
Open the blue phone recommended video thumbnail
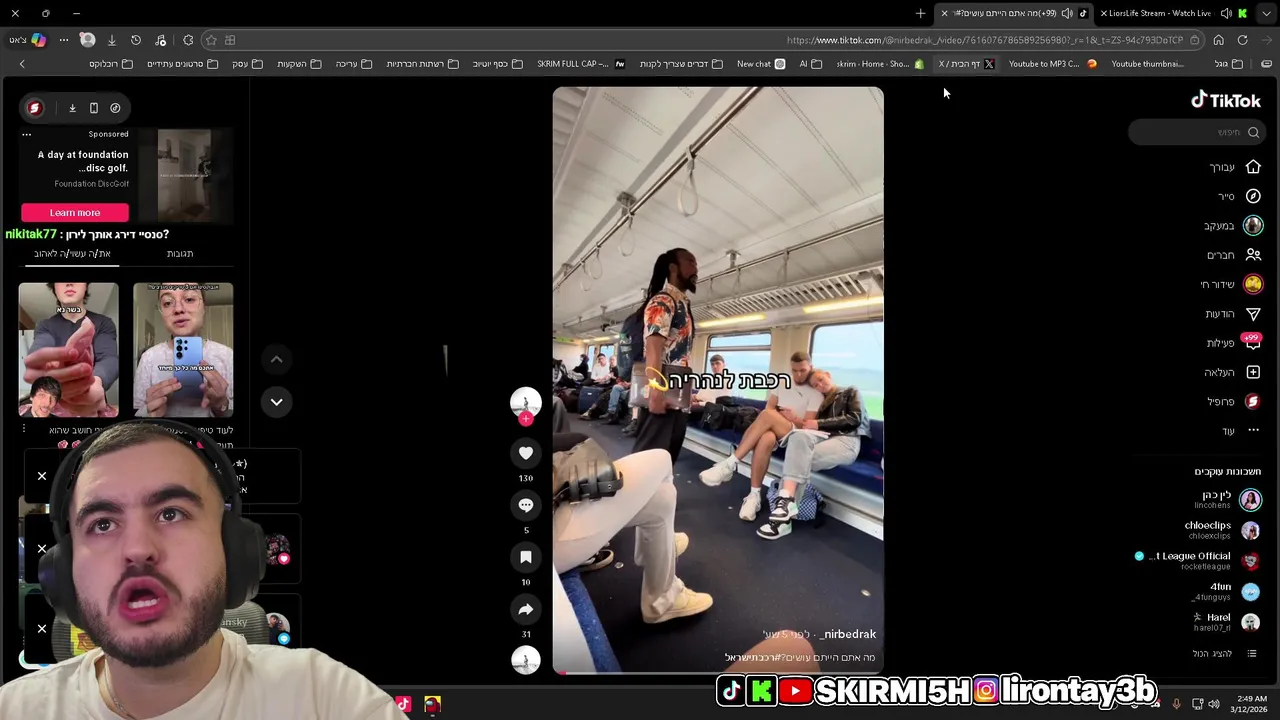(x=183, y=350)
